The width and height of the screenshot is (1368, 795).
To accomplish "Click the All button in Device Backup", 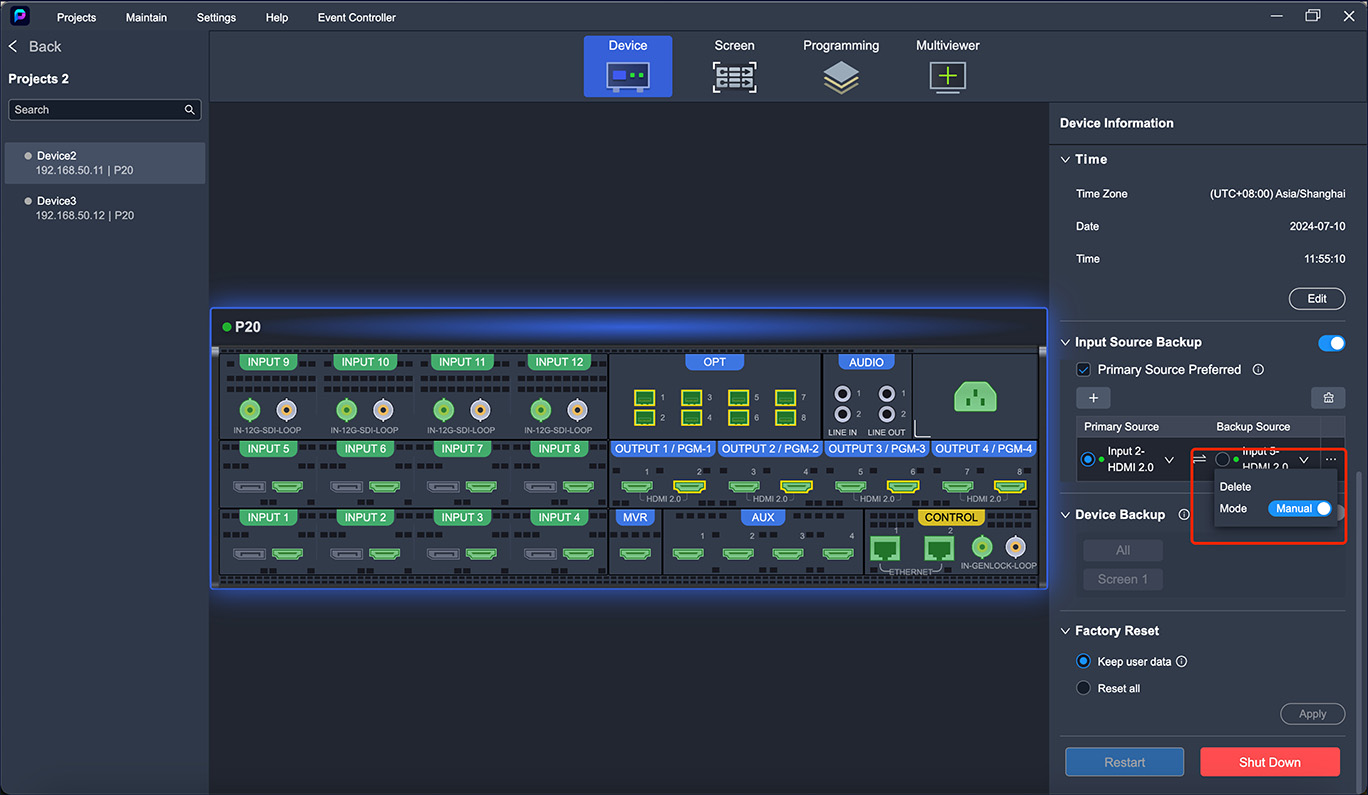I will (1123, 550).
